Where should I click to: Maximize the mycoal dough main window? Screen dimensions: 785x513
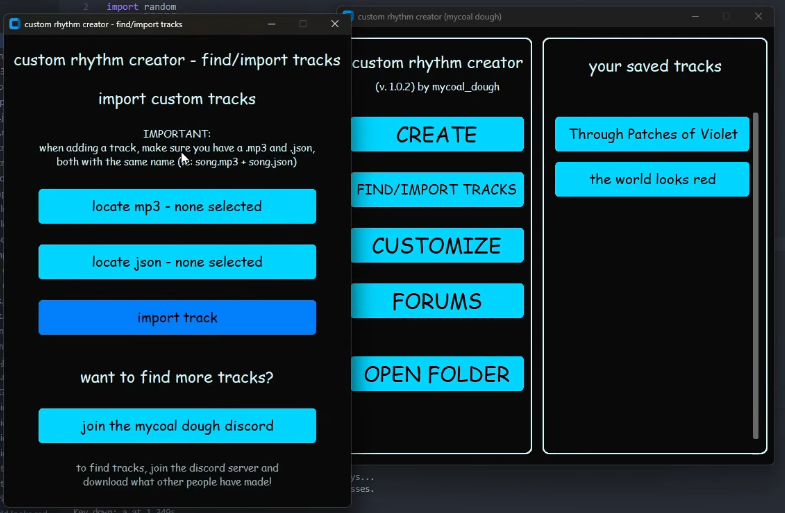(726, 17)
